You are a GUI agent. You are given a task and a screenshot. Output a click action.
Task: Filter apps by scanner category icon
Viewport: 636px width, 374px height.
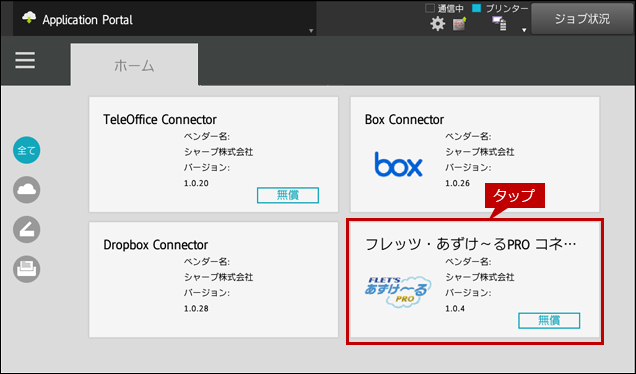26,230
